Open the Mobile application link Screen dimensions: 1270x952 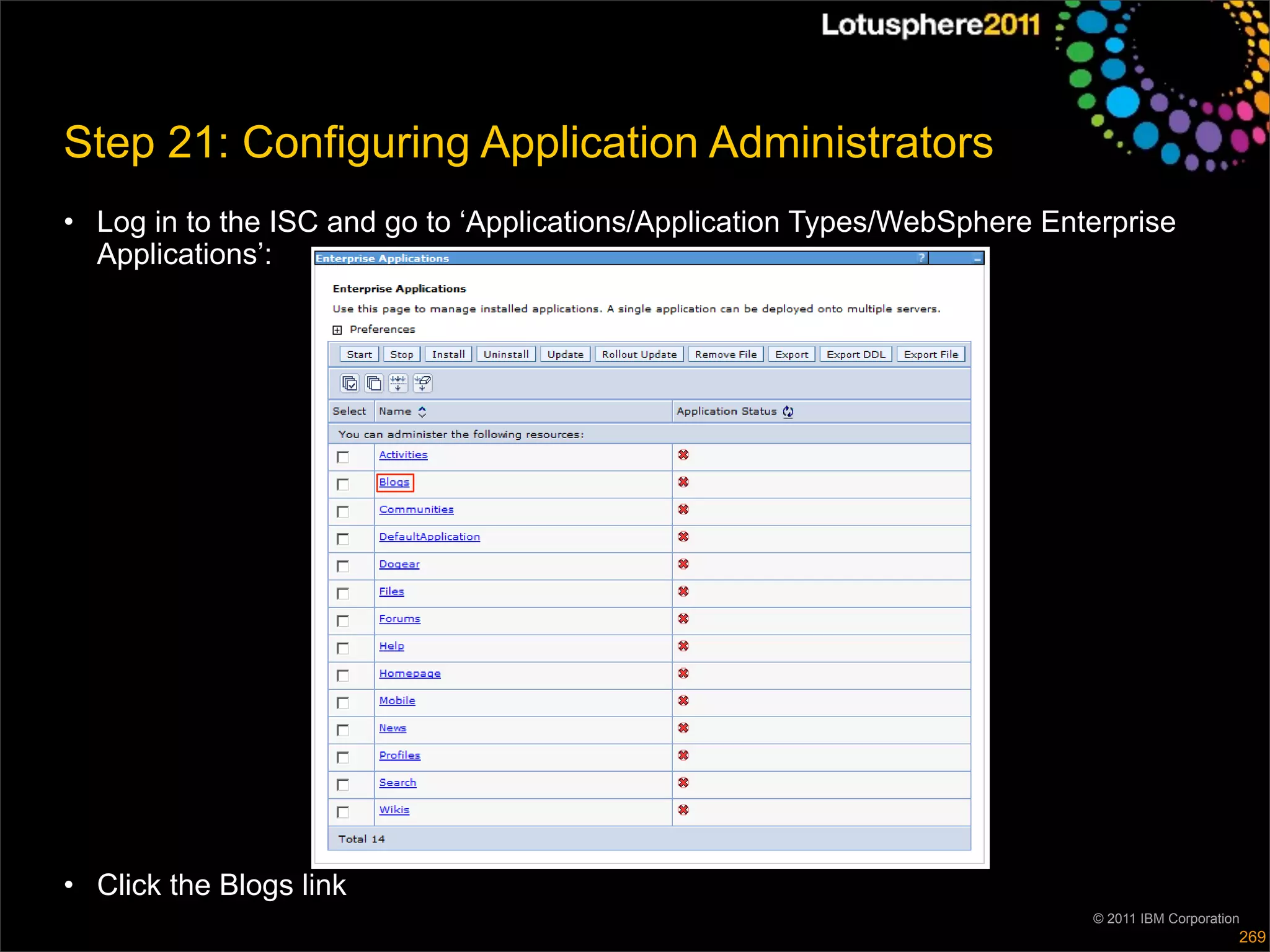(x=397, y=700)
